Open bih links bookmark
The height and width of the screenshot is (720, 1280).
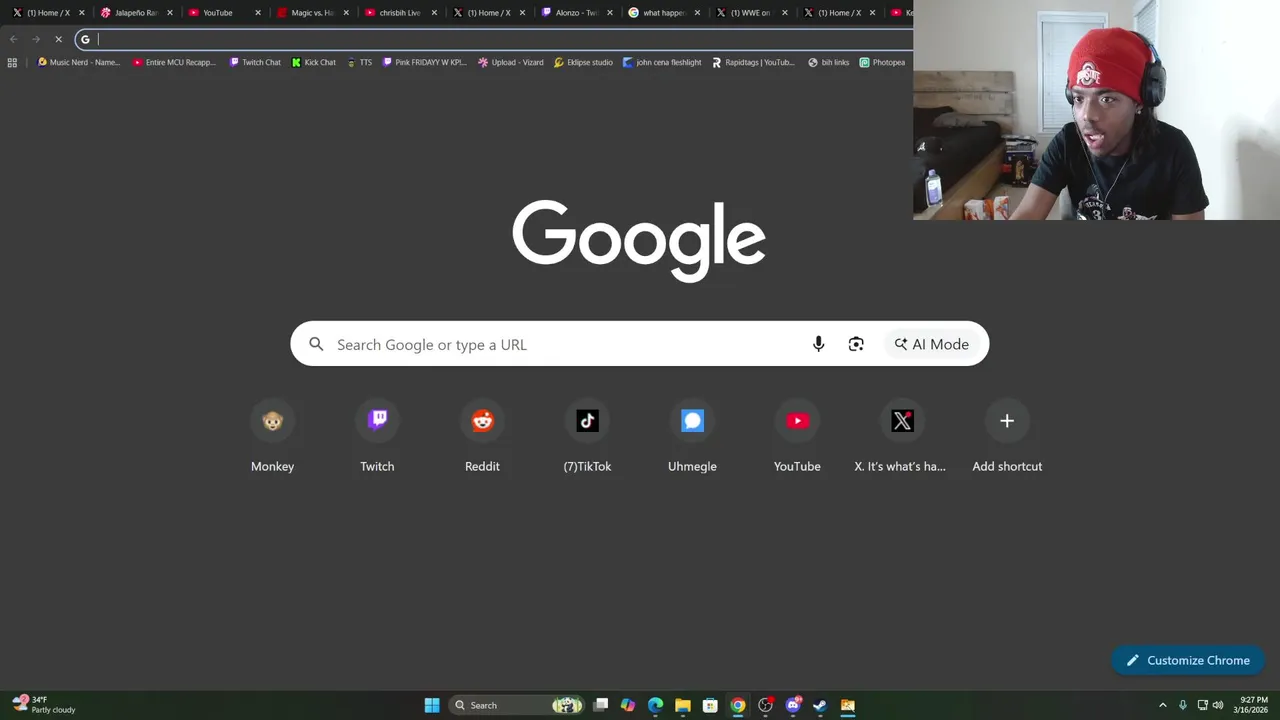tap(828, 62)
